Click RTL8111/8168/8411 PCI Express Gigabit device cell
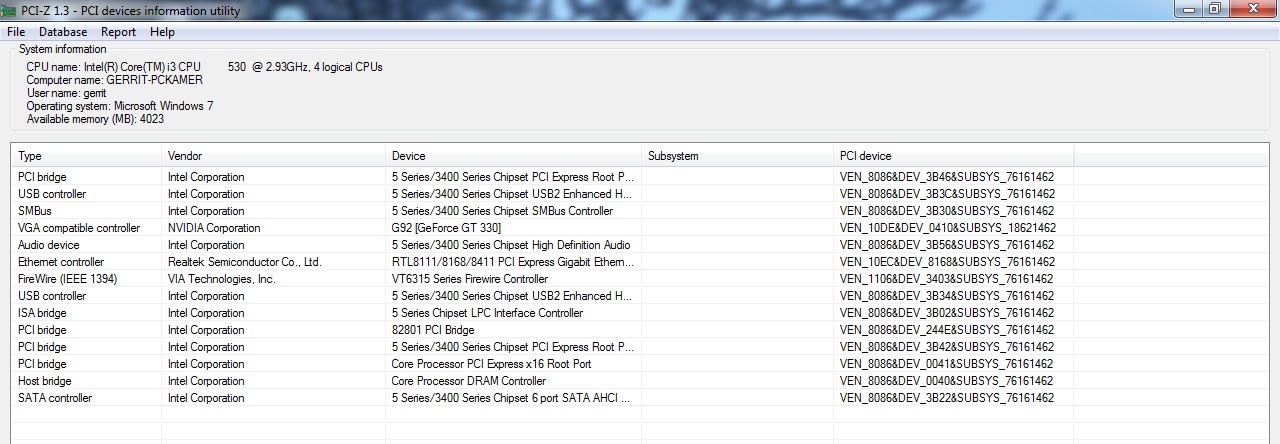 (x=513, y=262)
